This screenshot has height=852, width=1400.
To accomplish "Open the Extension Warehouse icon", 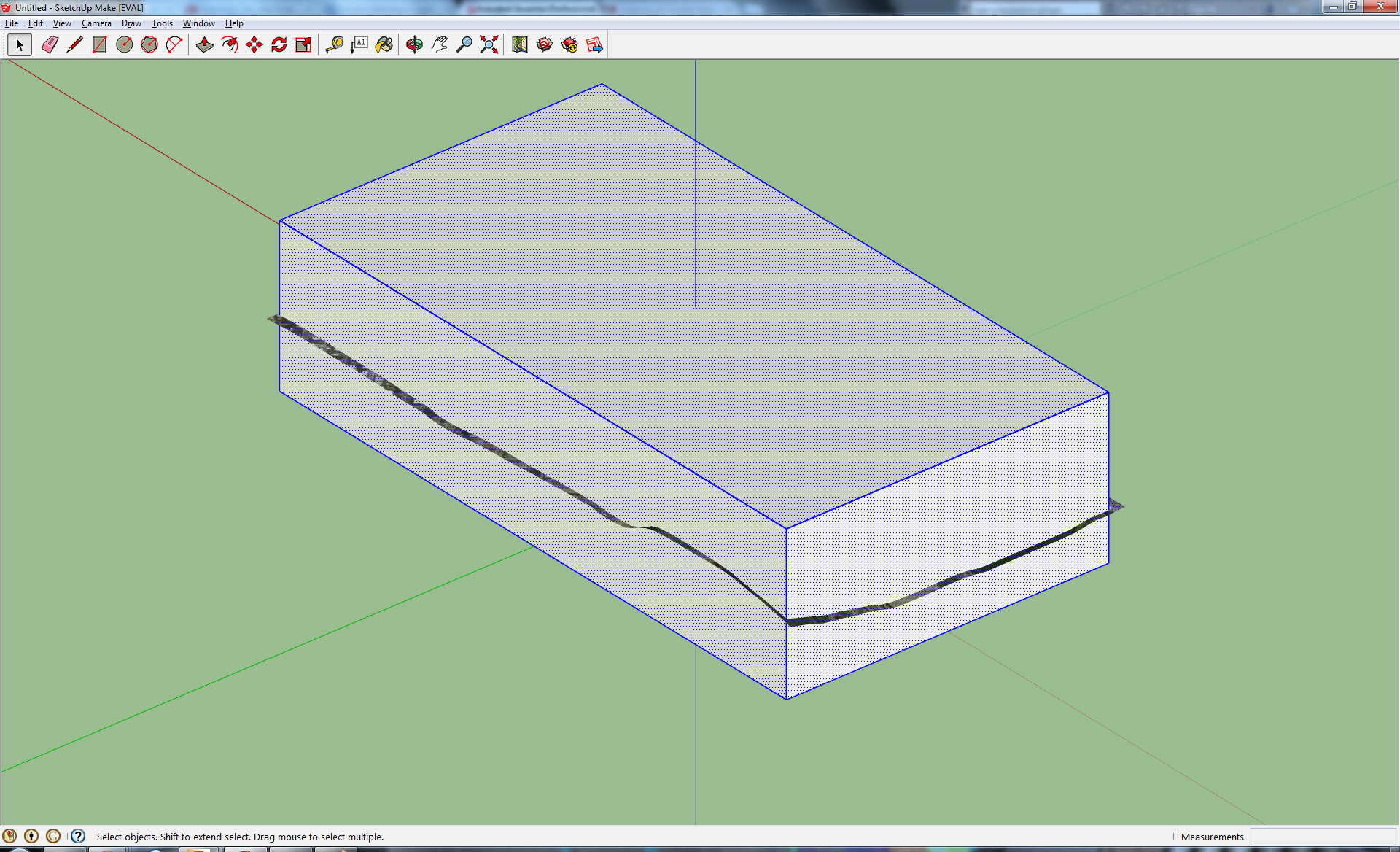I will coord(569,45).
